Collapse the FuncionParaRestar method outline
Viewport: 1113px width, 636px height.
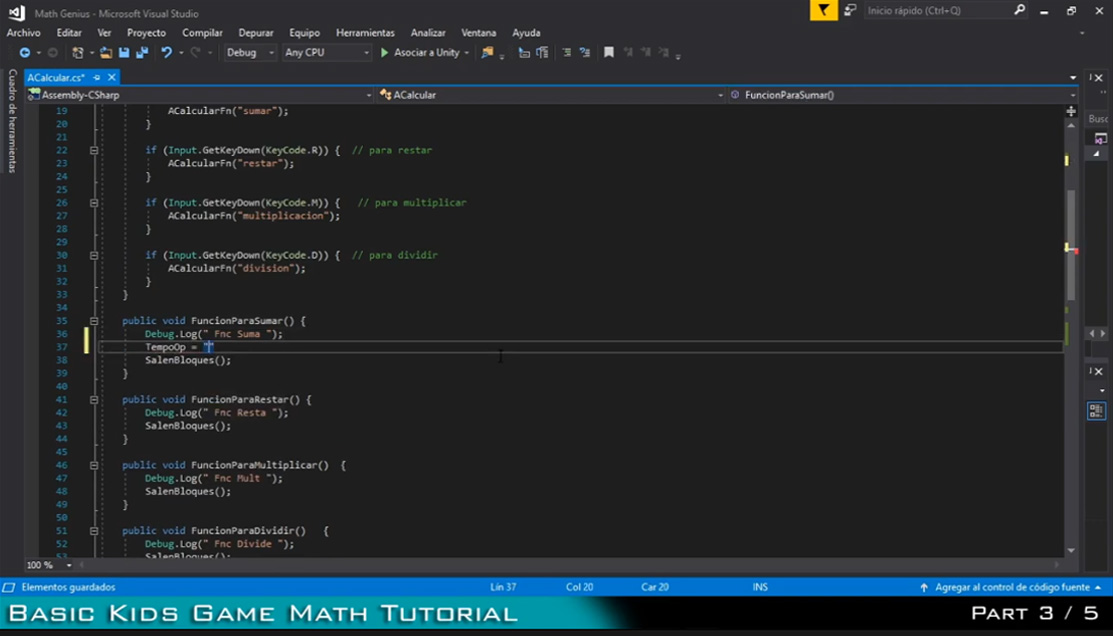(94, 399)
